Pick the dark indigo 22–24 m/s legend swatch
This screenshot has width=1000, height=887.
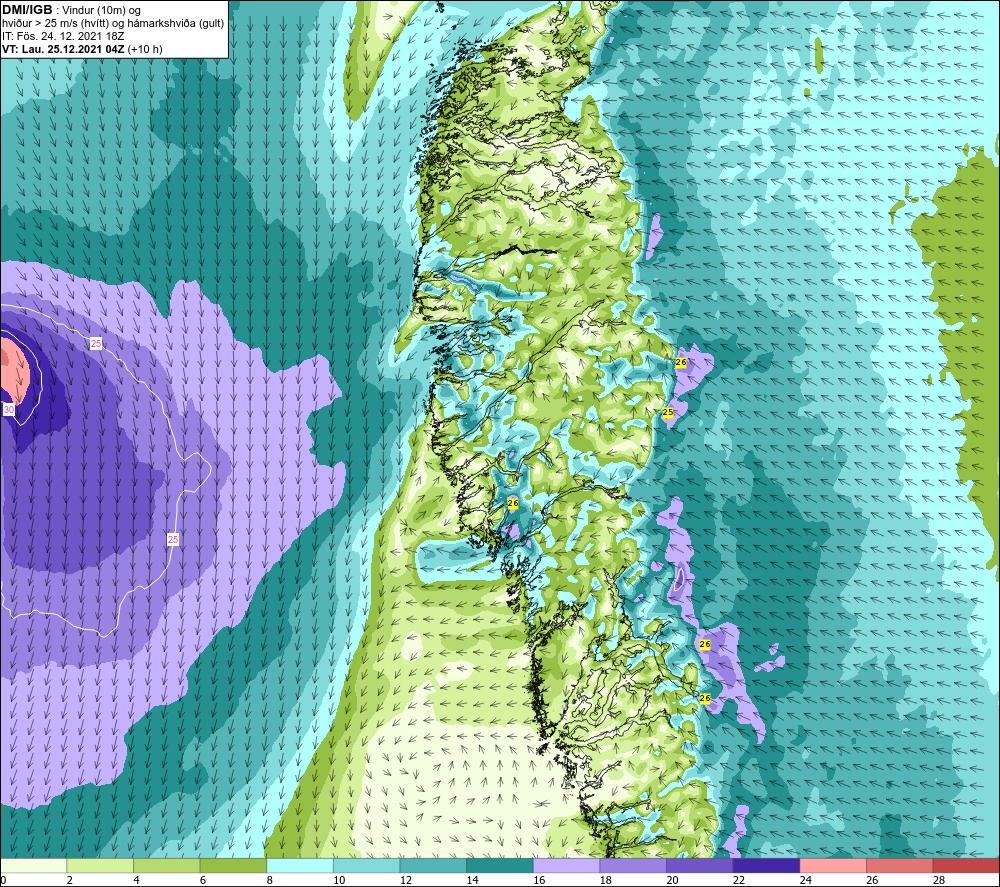(x=766, y=865)
